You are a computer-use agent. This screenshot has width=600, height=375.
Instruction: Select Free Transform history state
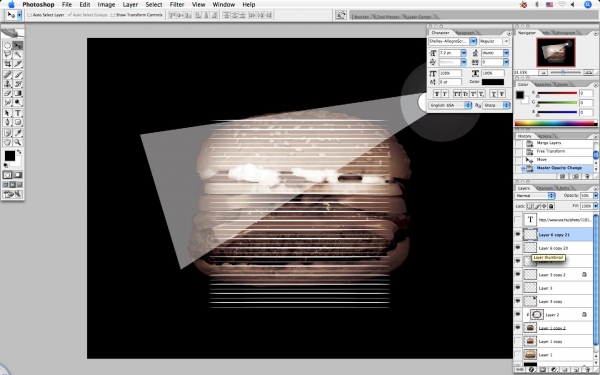pyautogui.click(x=556, y=152)
